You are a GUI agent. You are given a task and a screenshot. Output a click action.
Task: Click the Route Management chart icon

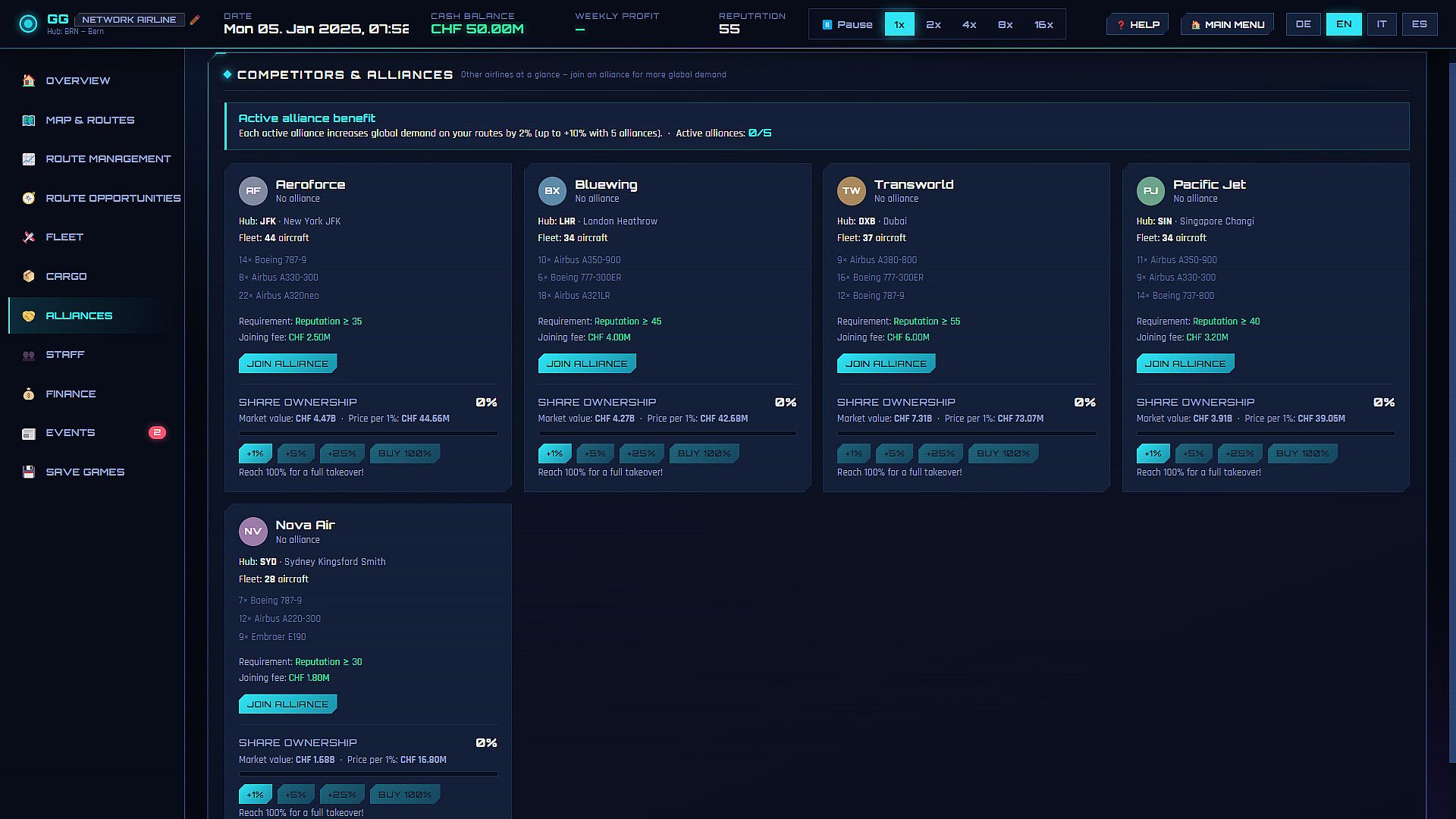29,159
